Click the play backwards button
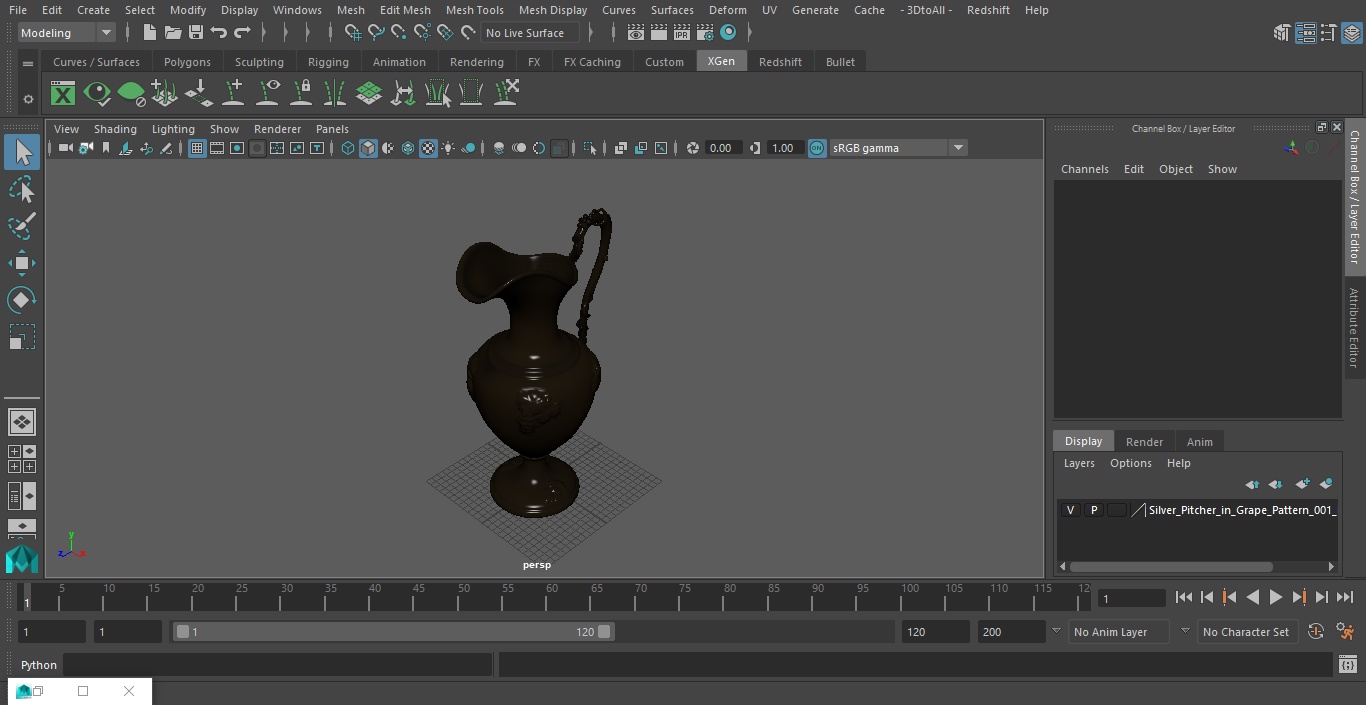The height and width of the screenshot is (705, 1366). coord(1252,597)
